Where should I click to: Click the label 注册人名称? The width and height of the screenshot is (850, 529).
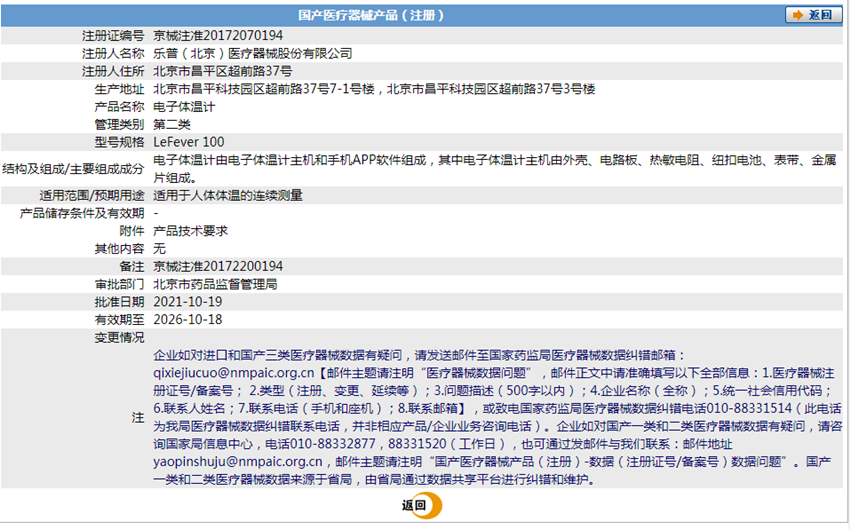[113, 54]
